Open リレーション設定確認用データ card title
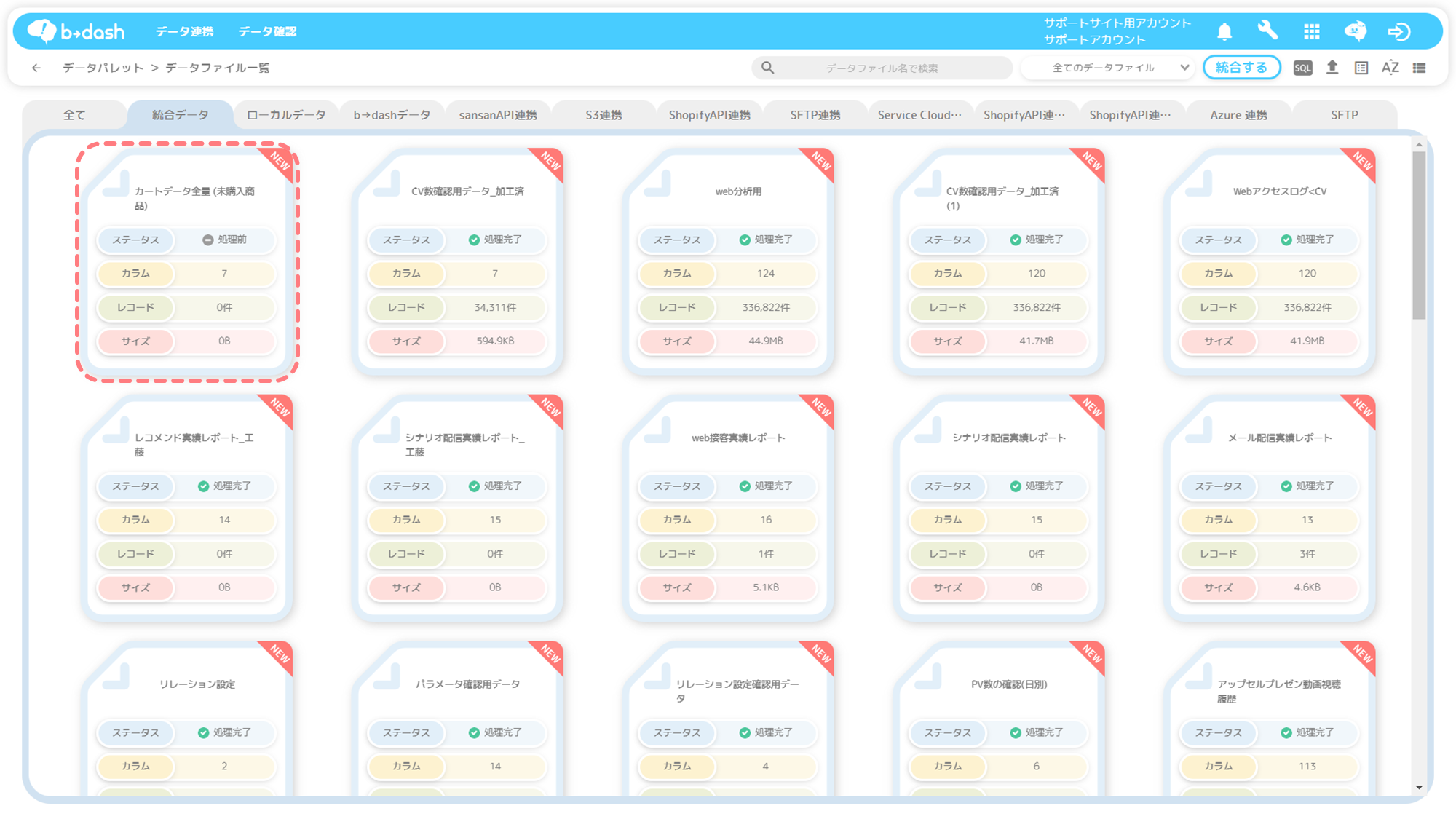 point(737,691)
